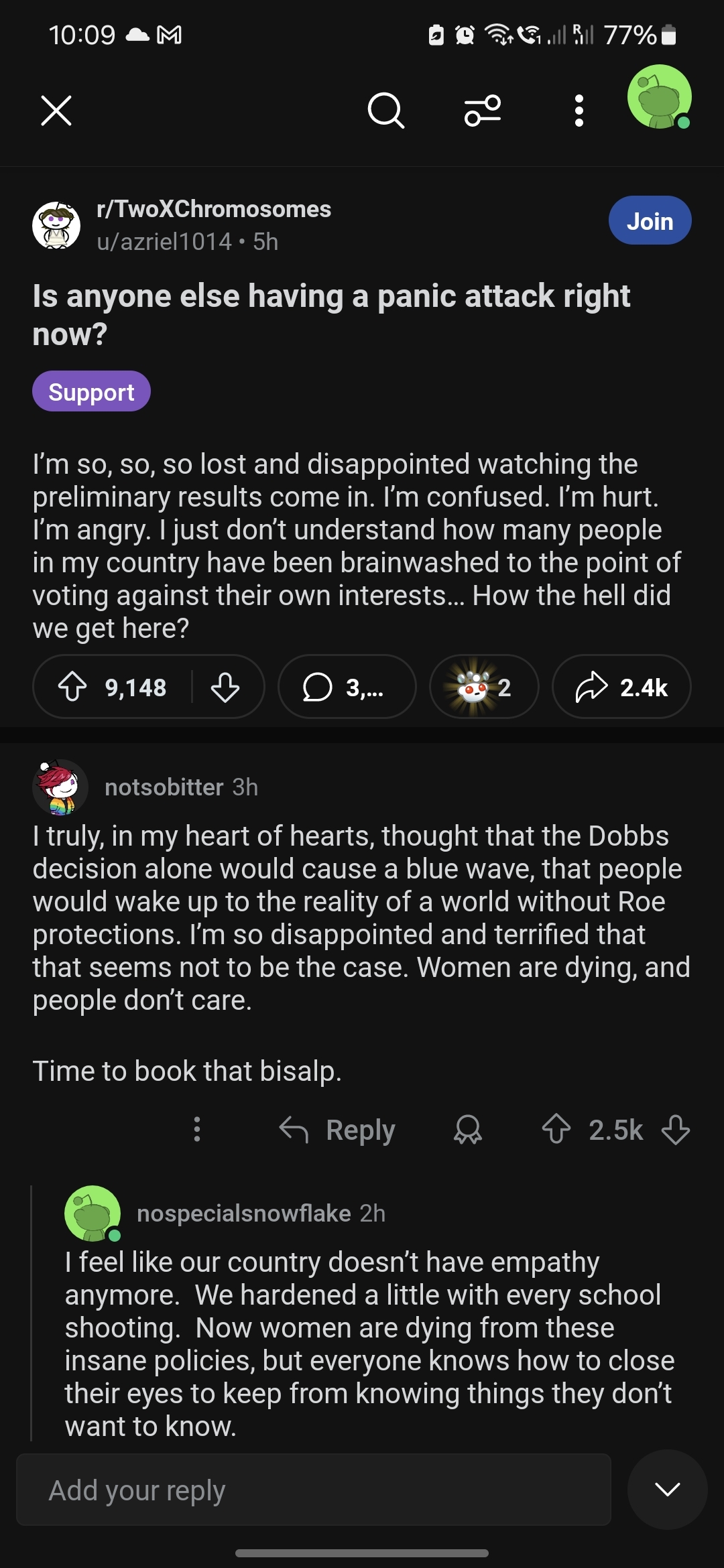Screen dimensions: 724x1568
Task: Open the post comments bubble
Action: pos(346,687)
